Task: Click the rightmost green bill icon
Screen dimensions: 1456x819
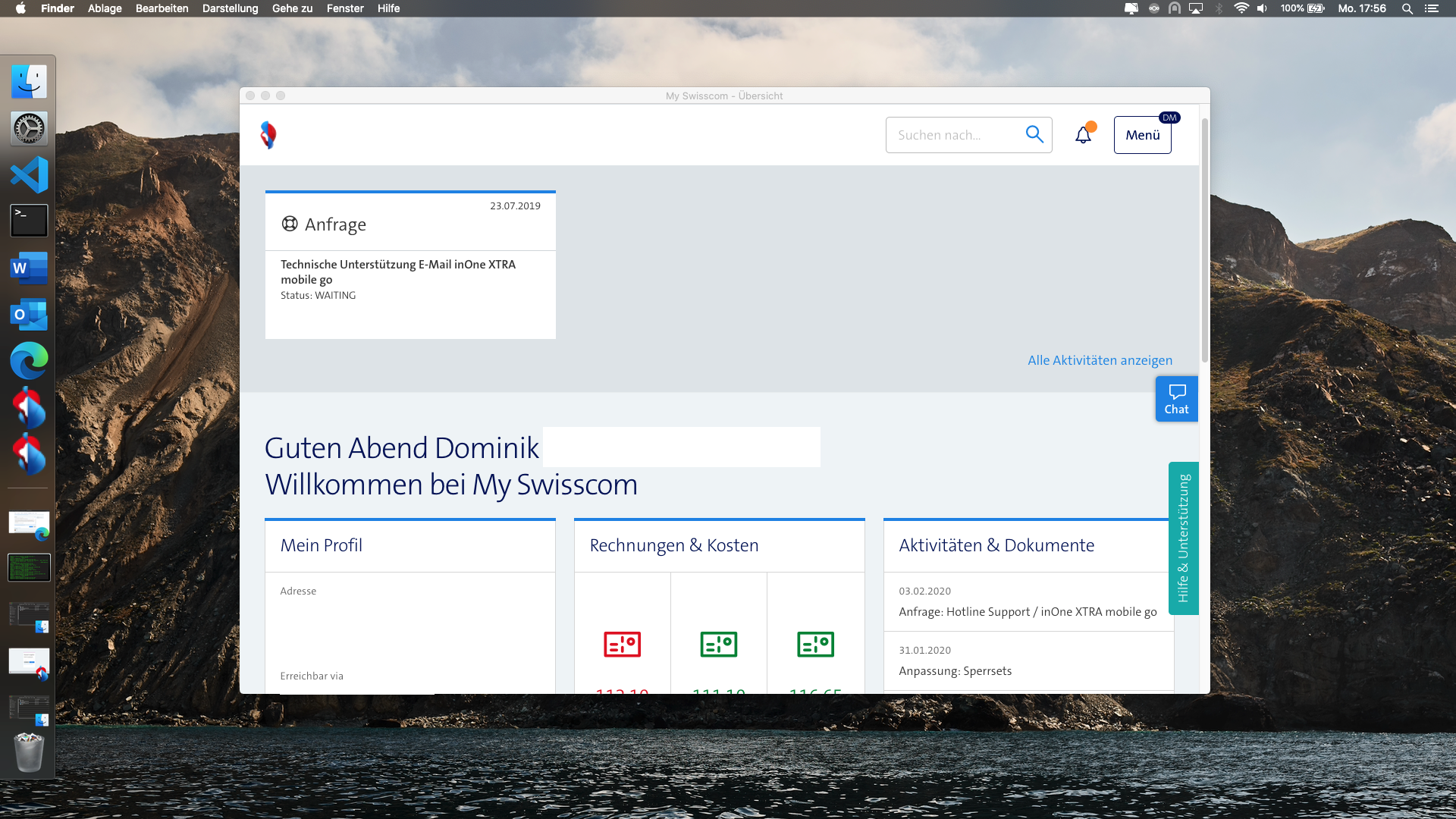Action: click(815, 645)
